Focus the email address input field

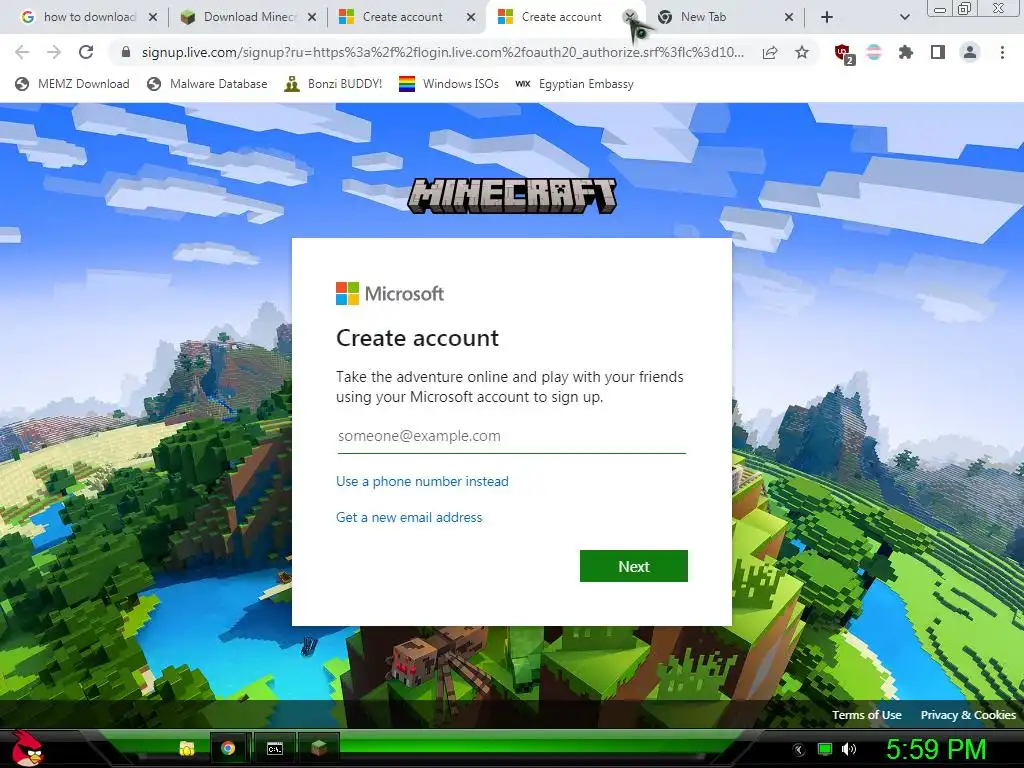511,436
